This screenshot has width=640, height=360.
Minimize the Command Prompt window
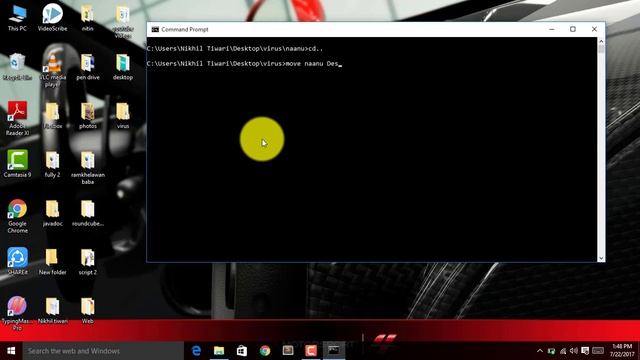point(551,29)
